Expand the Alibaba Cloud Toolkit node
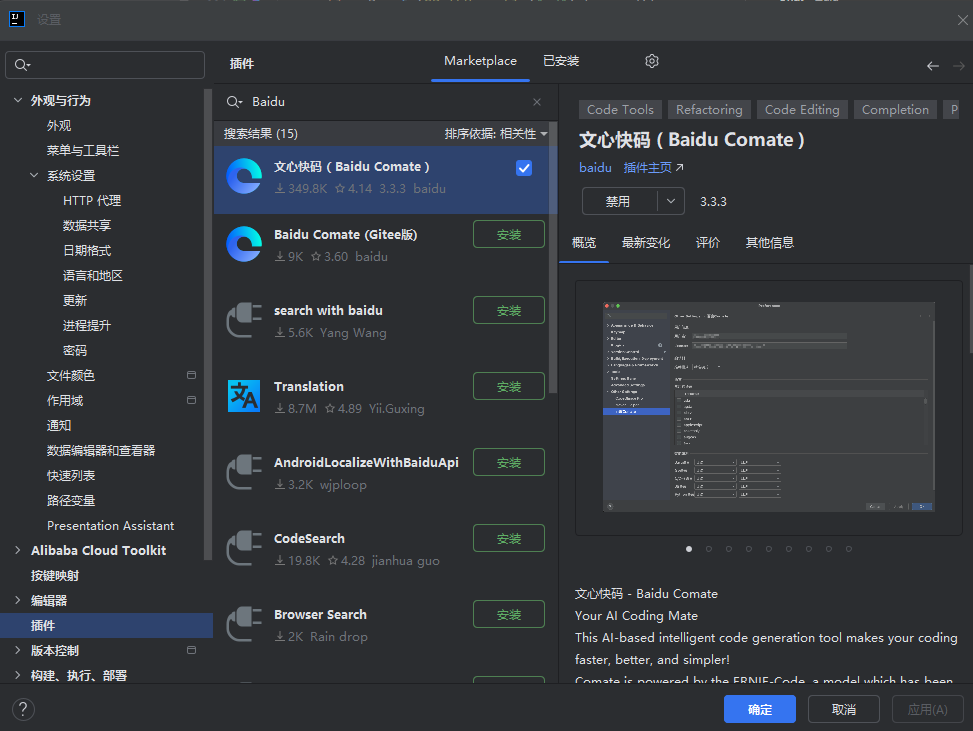Viewport: 973px width, 731px height. pos(18,550)
